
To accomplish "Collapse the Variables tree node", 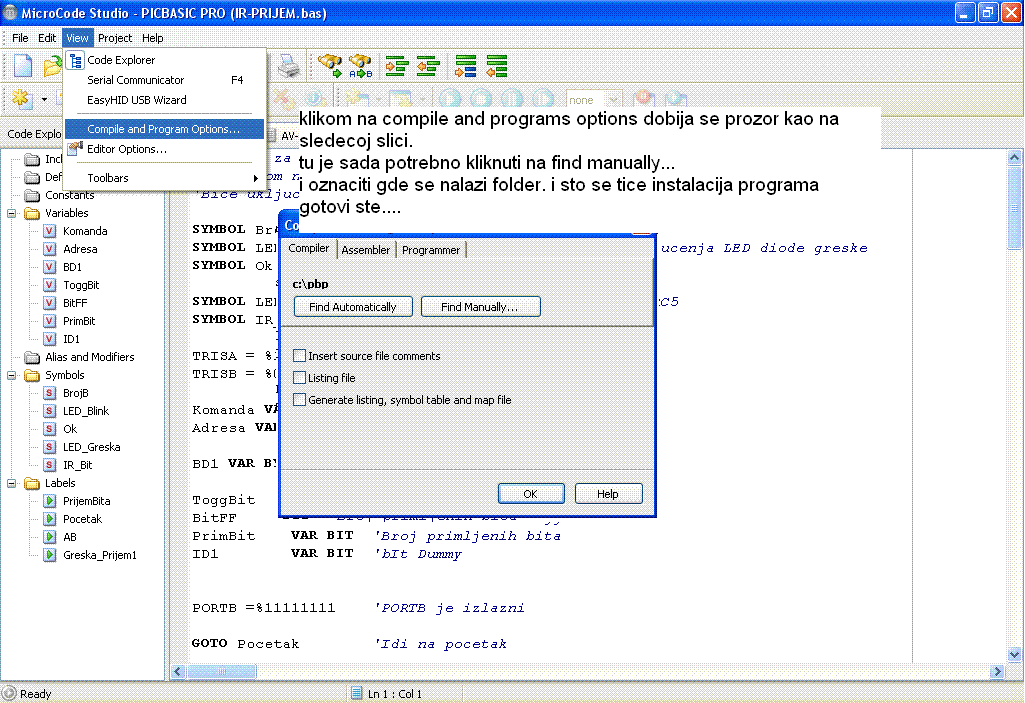I will pos(12,213).
